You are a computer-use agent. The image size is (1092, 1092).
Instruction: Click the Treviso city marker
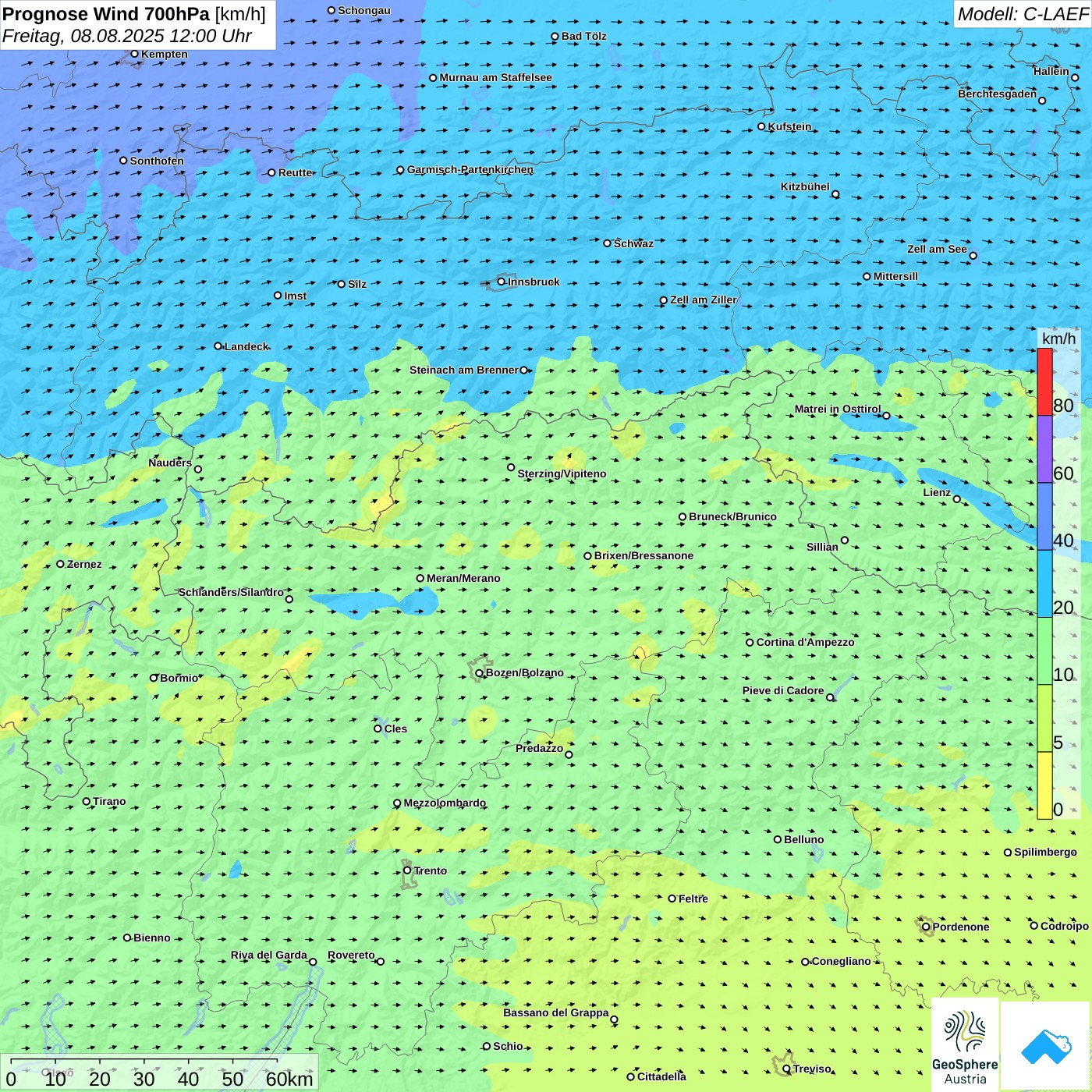coord(786,1069)
